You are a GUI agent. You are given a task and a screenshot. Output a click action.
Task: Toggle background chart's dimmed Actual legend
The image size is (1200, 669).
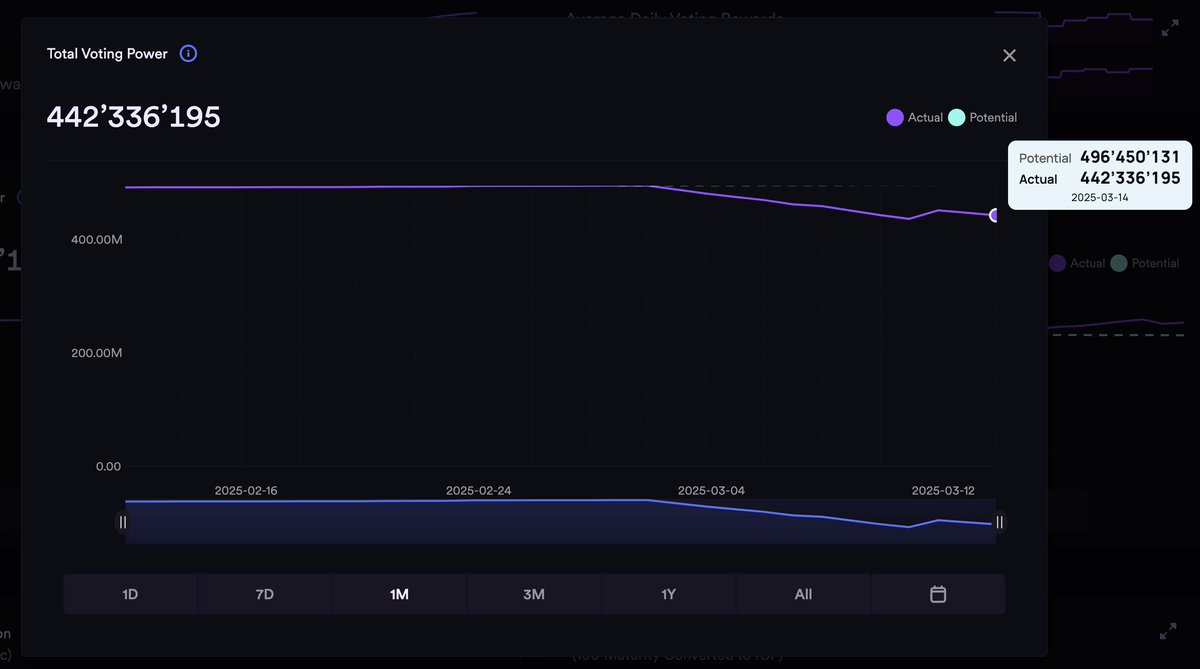(1077, 263)
